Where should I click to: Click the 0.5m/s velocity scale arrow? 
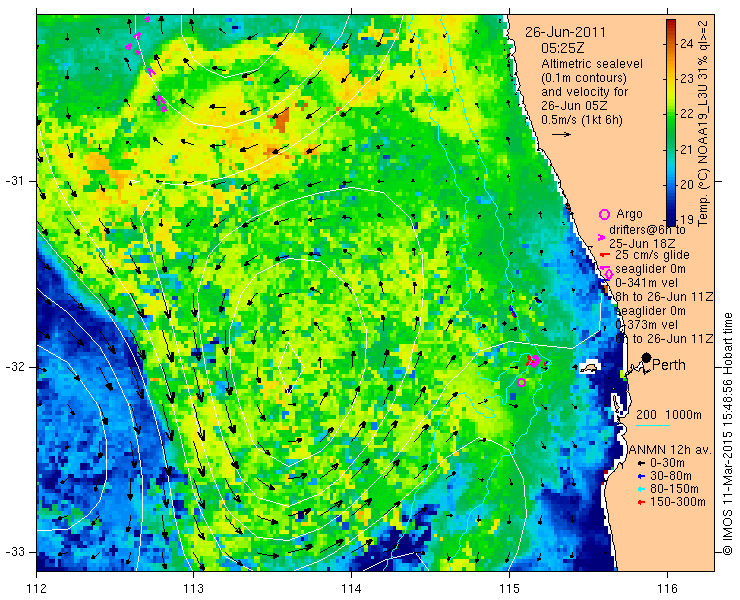coord(561,135)
